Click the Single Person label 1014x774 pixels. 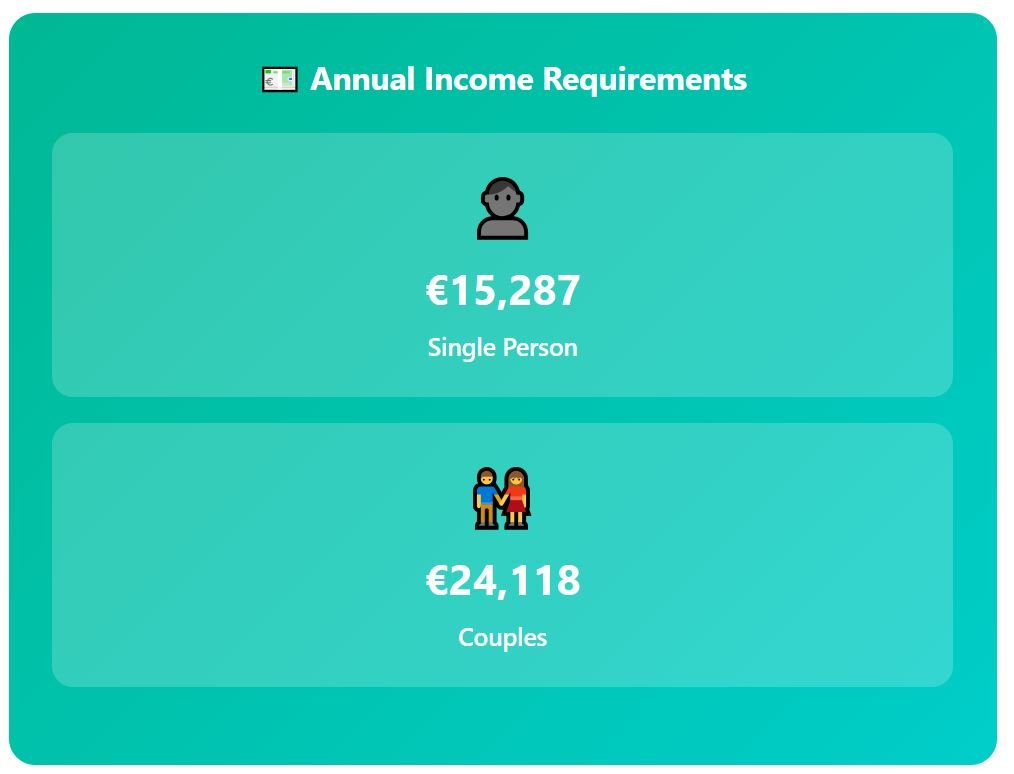[x=502, y=348]
